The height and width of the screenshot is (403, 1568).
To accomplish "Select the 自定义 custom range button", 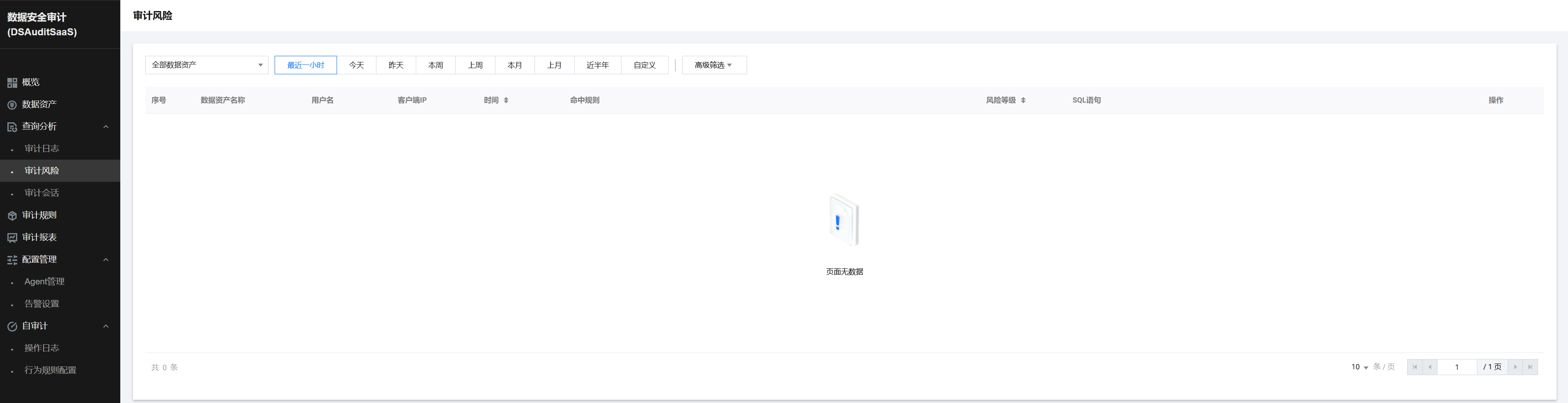I will 644,65.
